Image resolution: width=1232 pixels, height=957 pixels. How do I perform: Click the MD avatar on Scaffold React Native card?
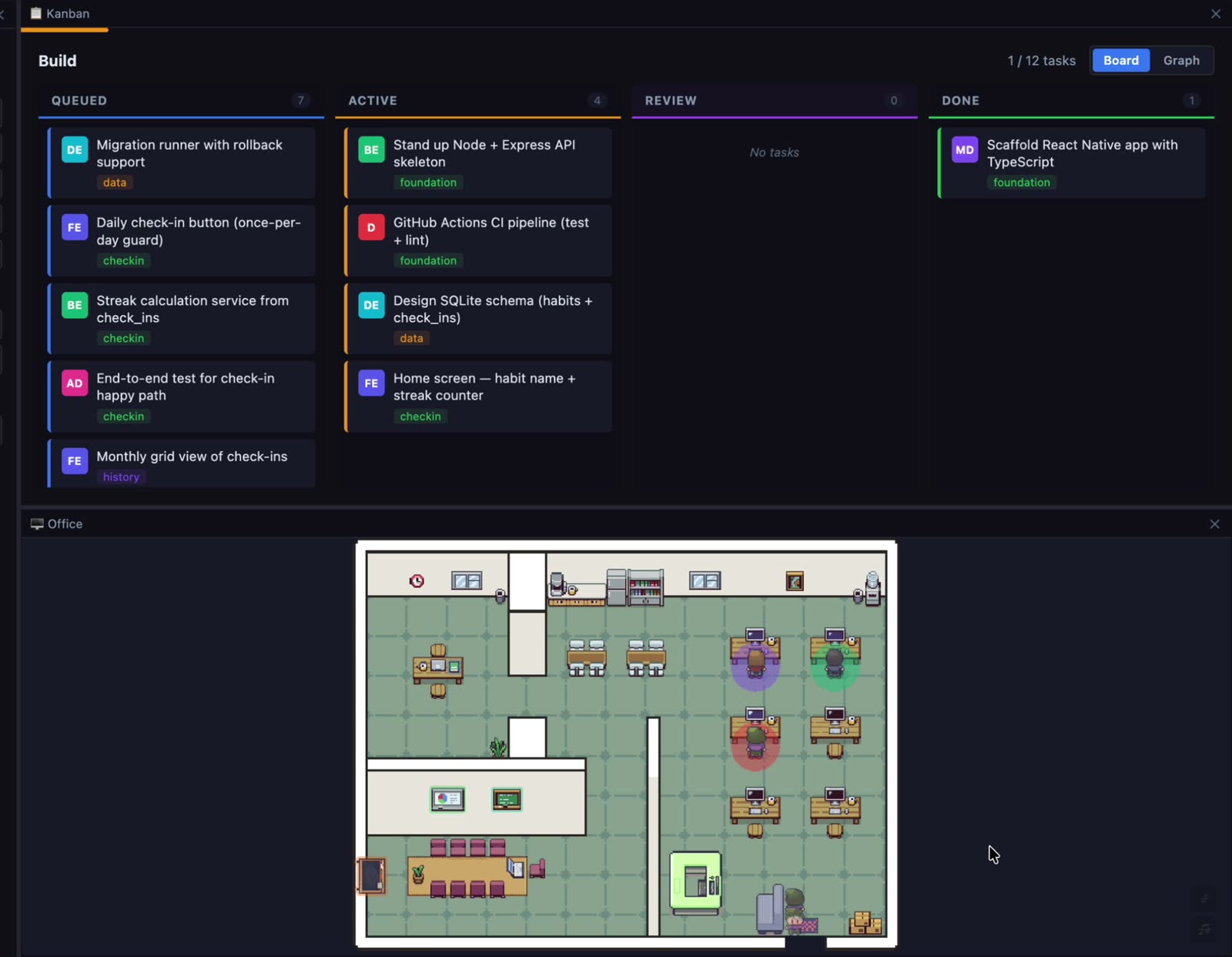point(965,150)
